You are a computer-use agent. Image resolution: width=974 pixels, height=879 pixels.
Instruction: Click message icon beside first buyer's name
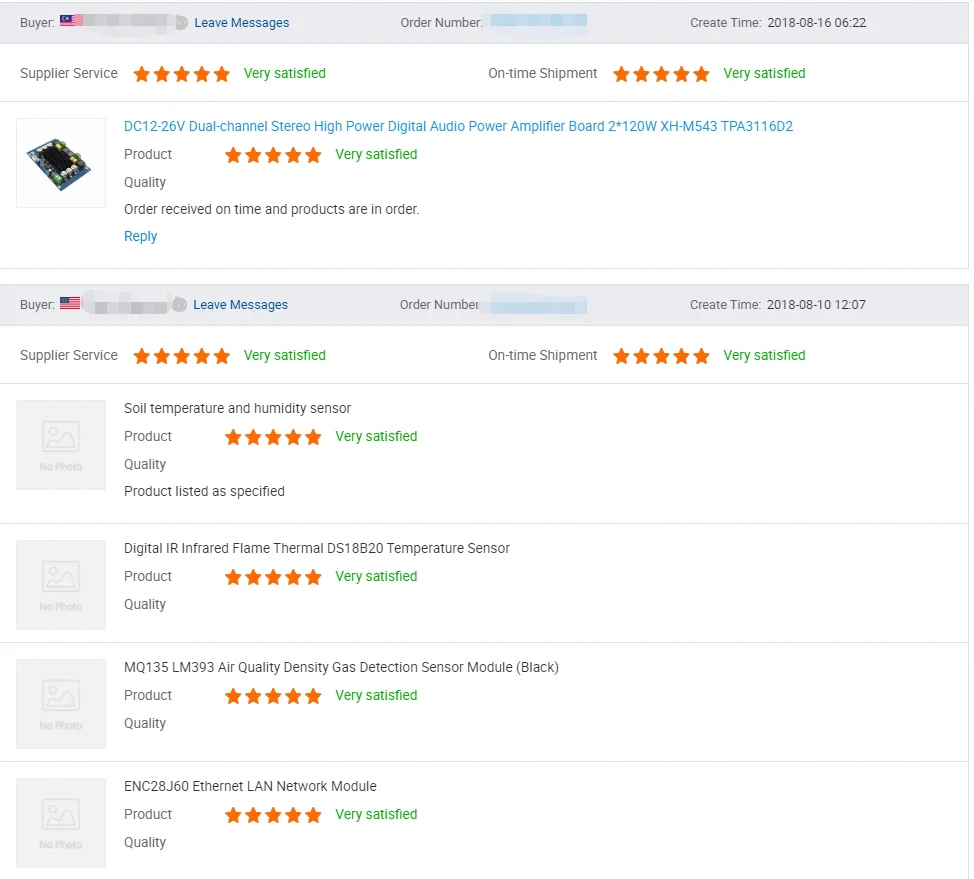coord(181,22)
